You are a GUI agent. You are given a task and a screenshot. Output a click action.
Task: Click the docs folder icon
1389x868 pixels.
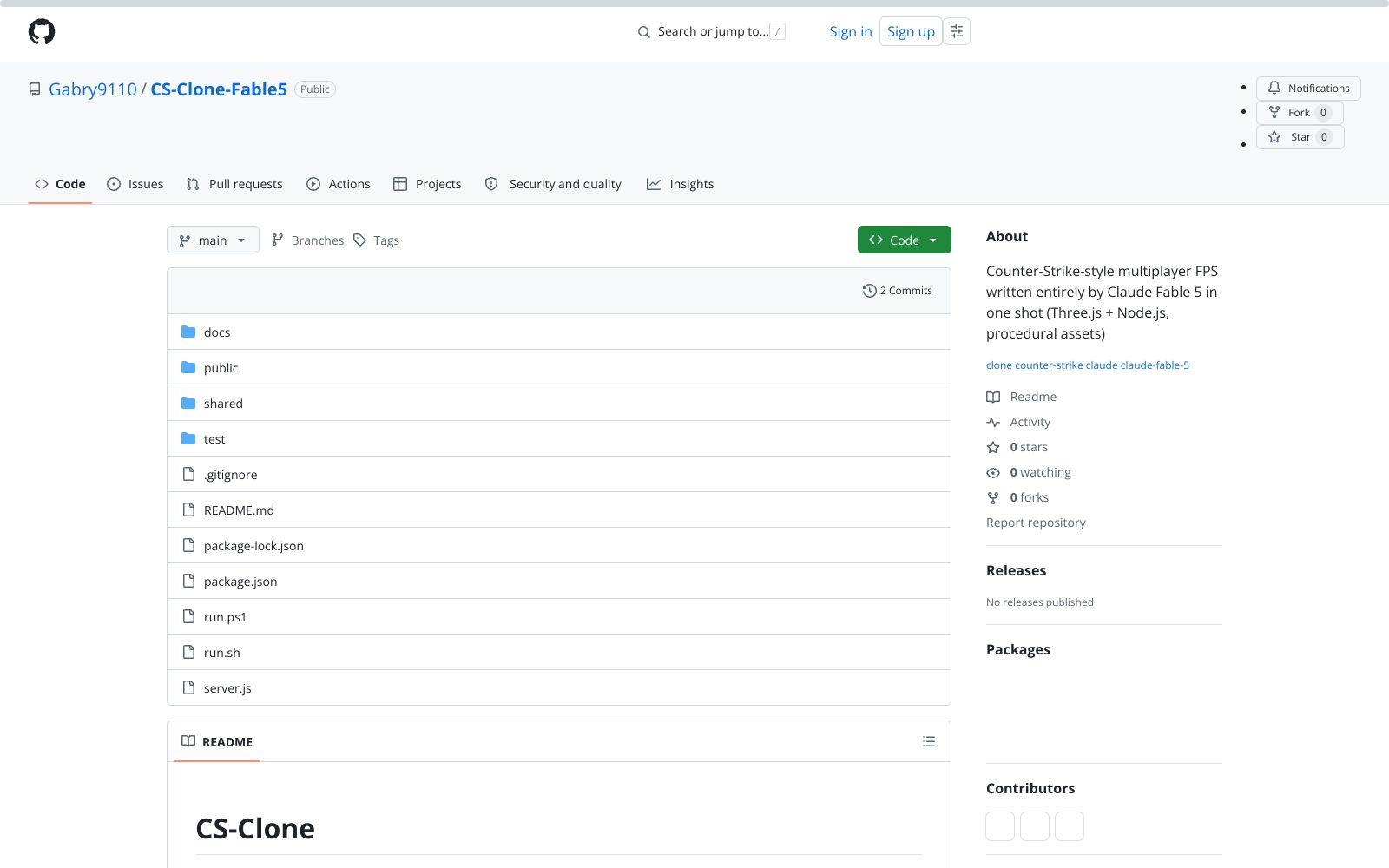188,332
